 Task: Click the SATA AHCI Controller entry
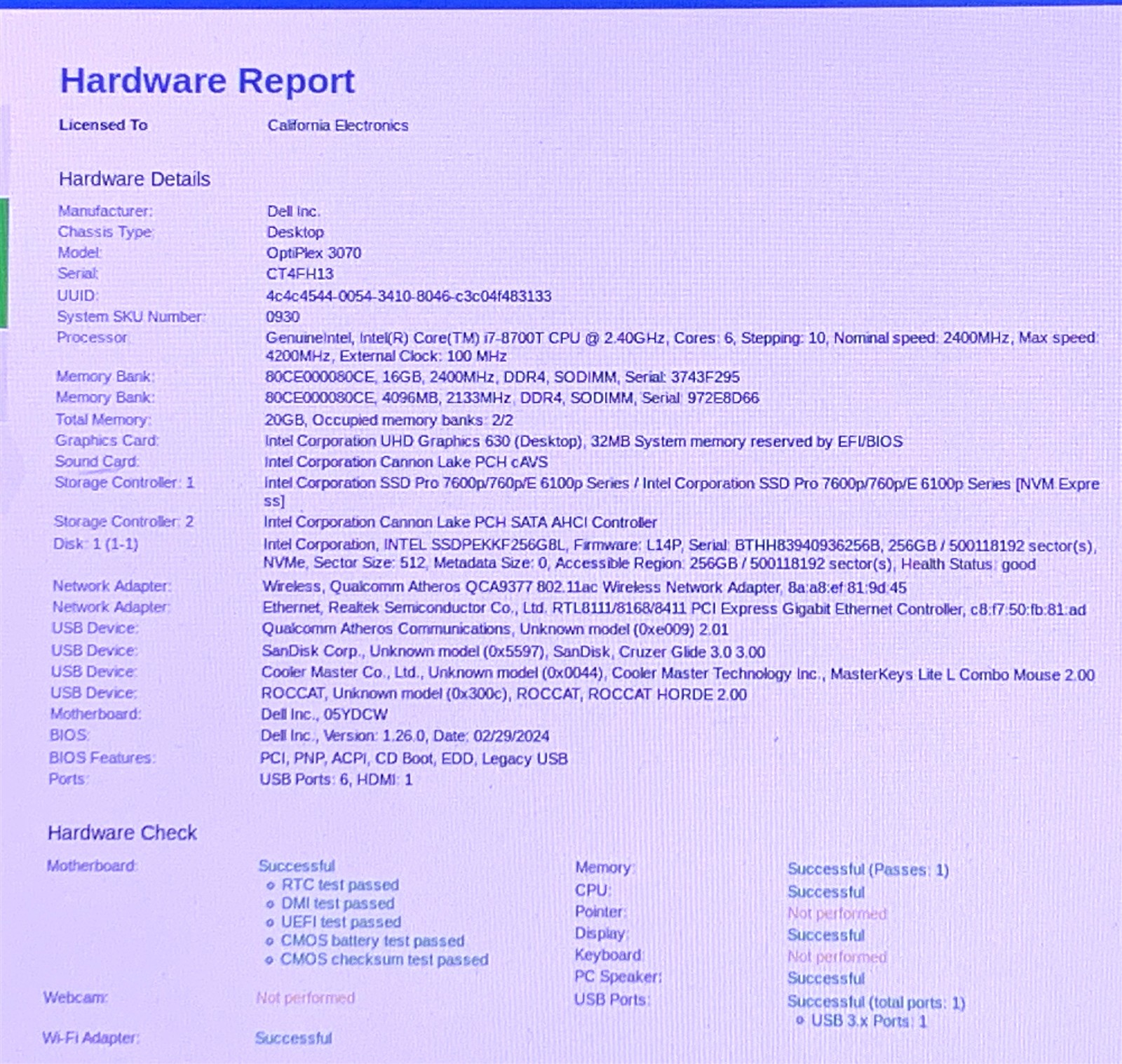pyautogui.click(x=460, y=523)
